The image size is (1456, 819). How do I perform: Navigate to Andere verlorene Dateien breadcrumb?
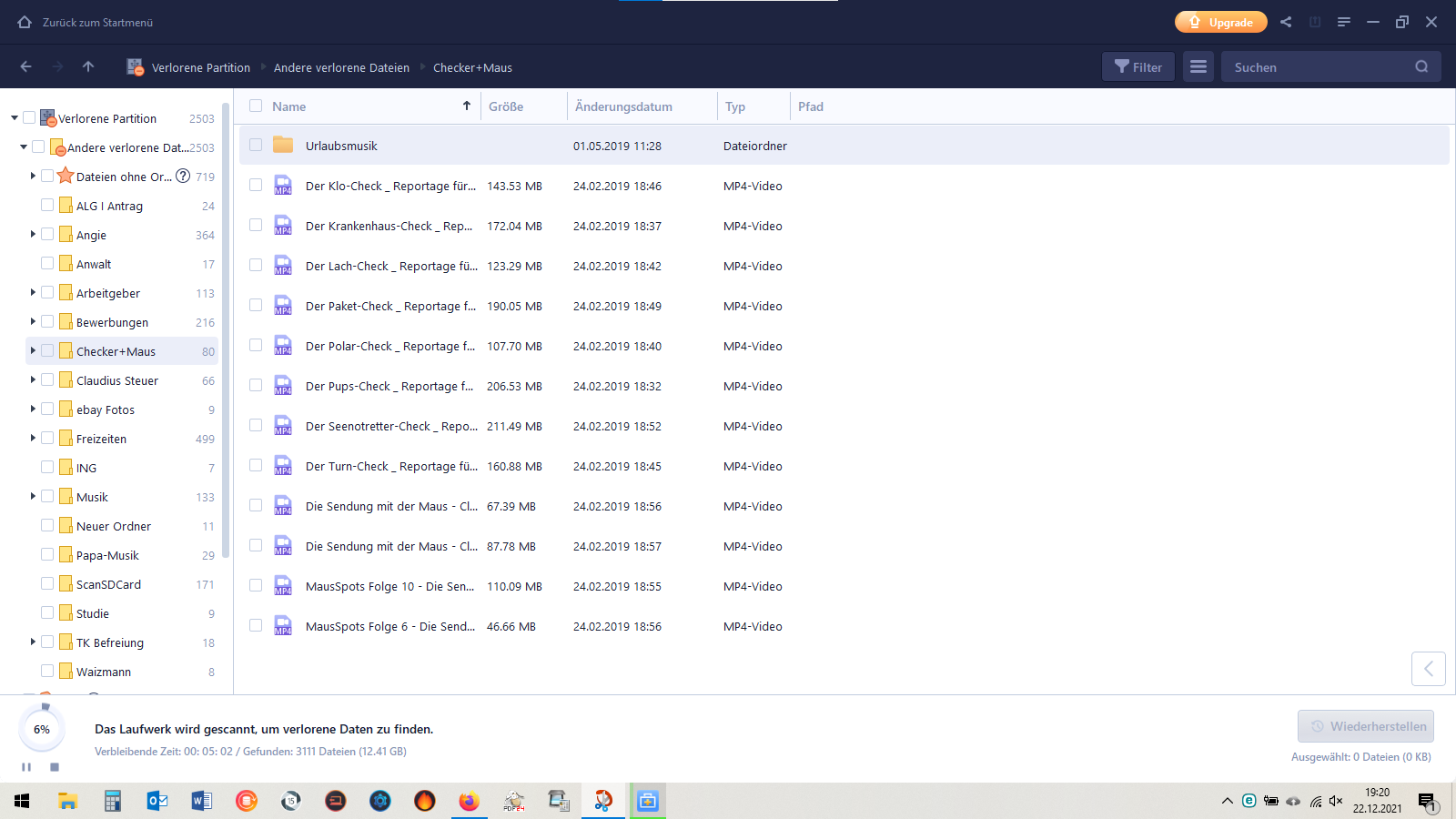pyautogui.click(x=341, y=67)
